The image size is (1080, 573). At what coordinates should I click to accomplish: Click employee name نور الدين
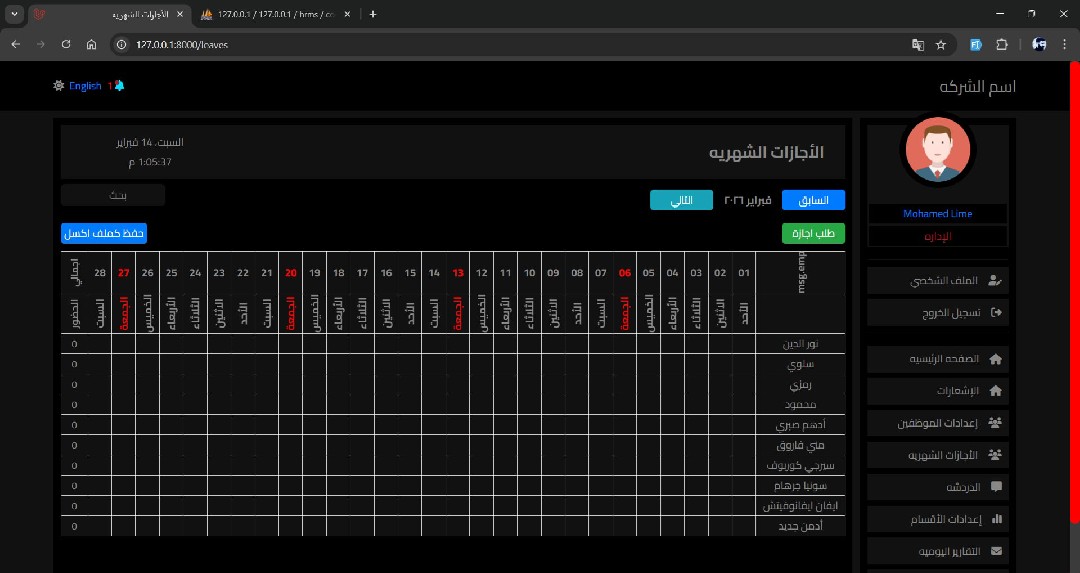point(800,344)
